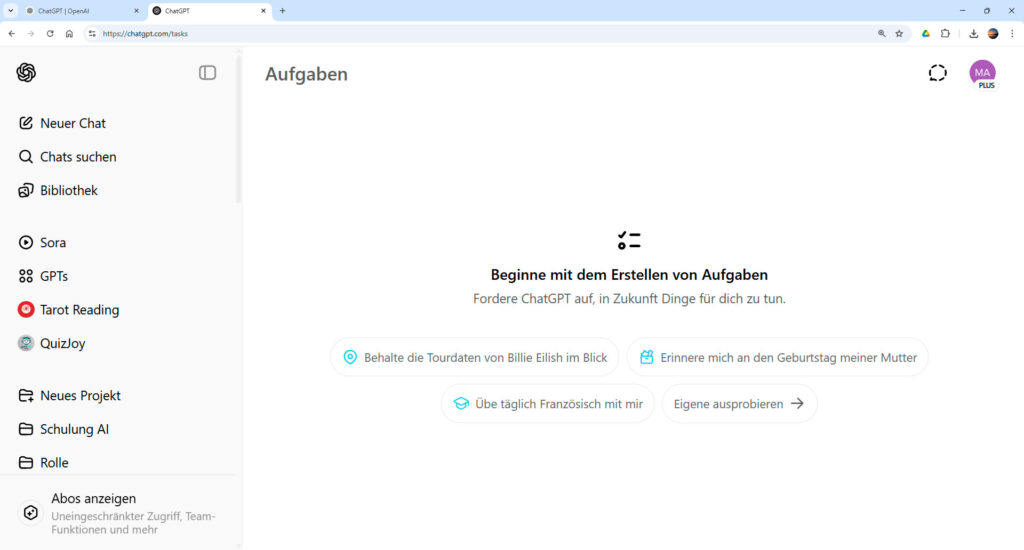The image size is (1024, 550).
Task: Click the zoom magnifier icon in address bar
Action: point(882,33)
